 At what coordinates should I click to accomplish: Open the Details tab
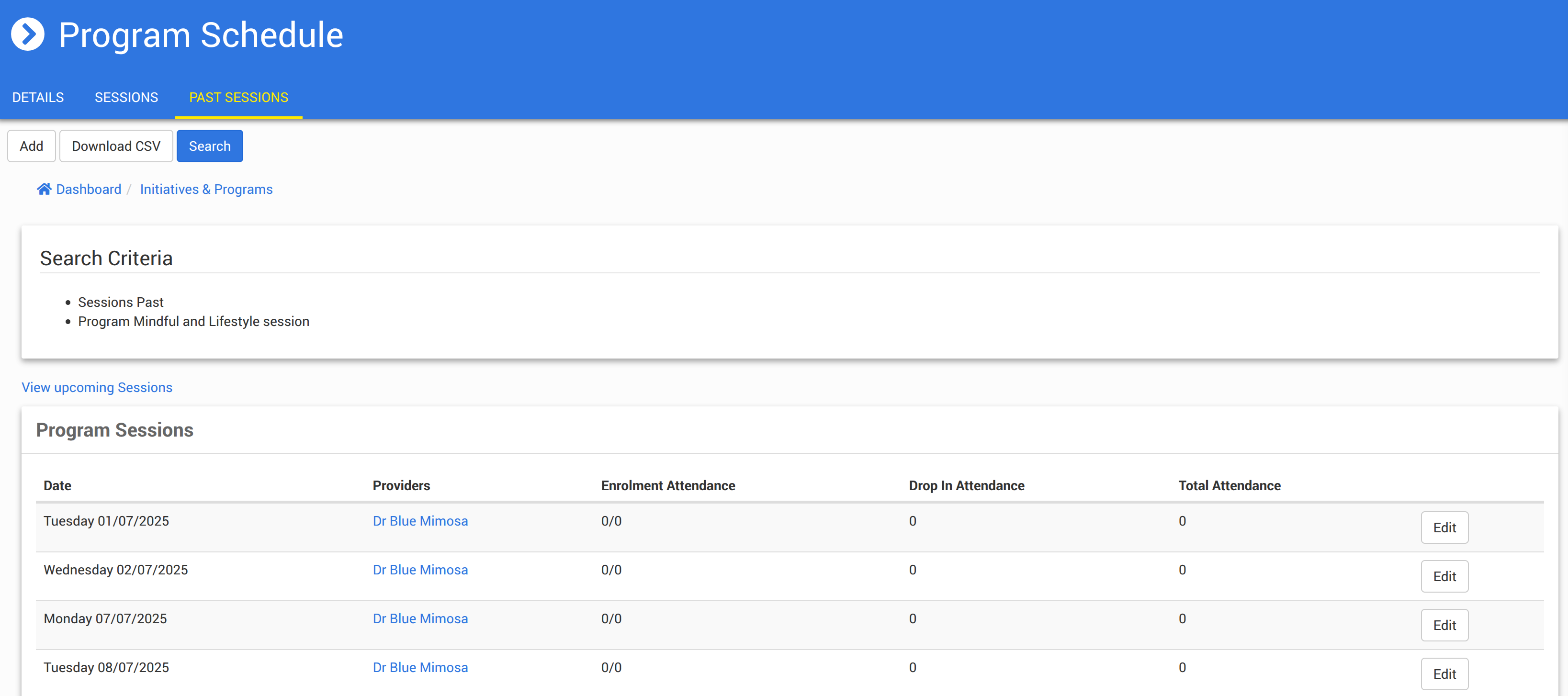tap(38, 97)
